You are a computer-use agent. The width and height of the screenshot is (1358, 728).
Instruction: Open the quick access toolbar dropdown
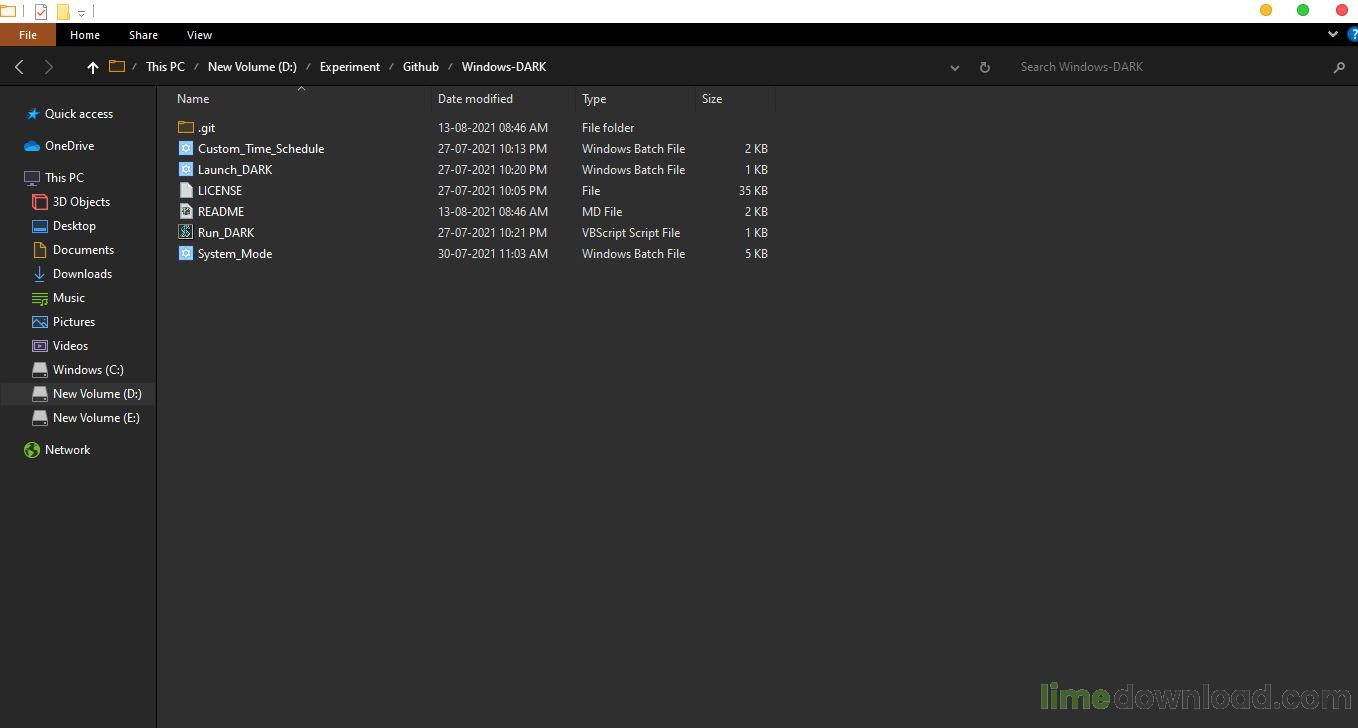coord(81,12)
